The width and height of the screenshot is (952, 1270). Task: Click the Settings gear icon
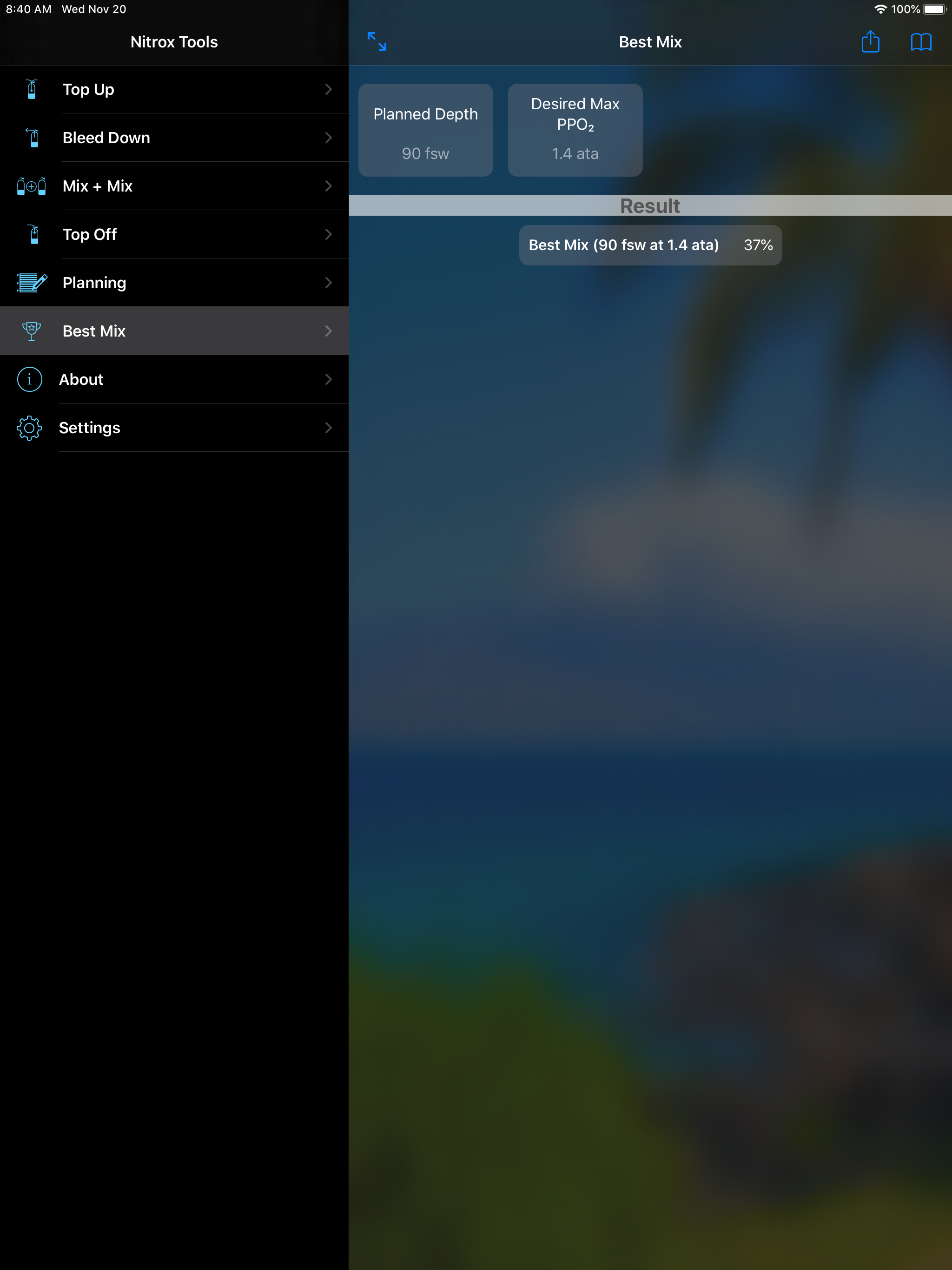30,428
